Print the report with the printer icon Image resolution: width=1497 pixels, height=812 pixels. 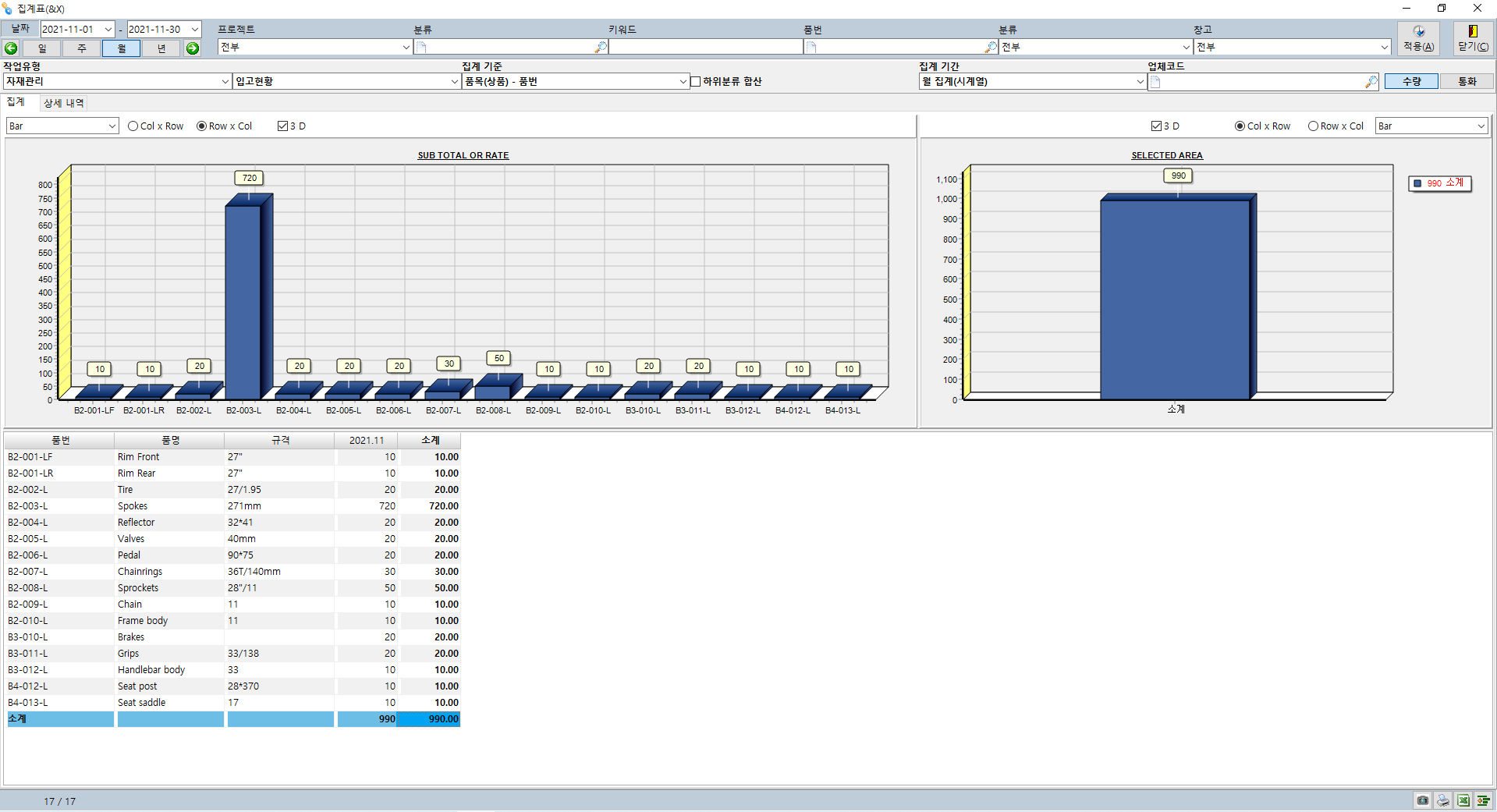tap(1443, 800)
